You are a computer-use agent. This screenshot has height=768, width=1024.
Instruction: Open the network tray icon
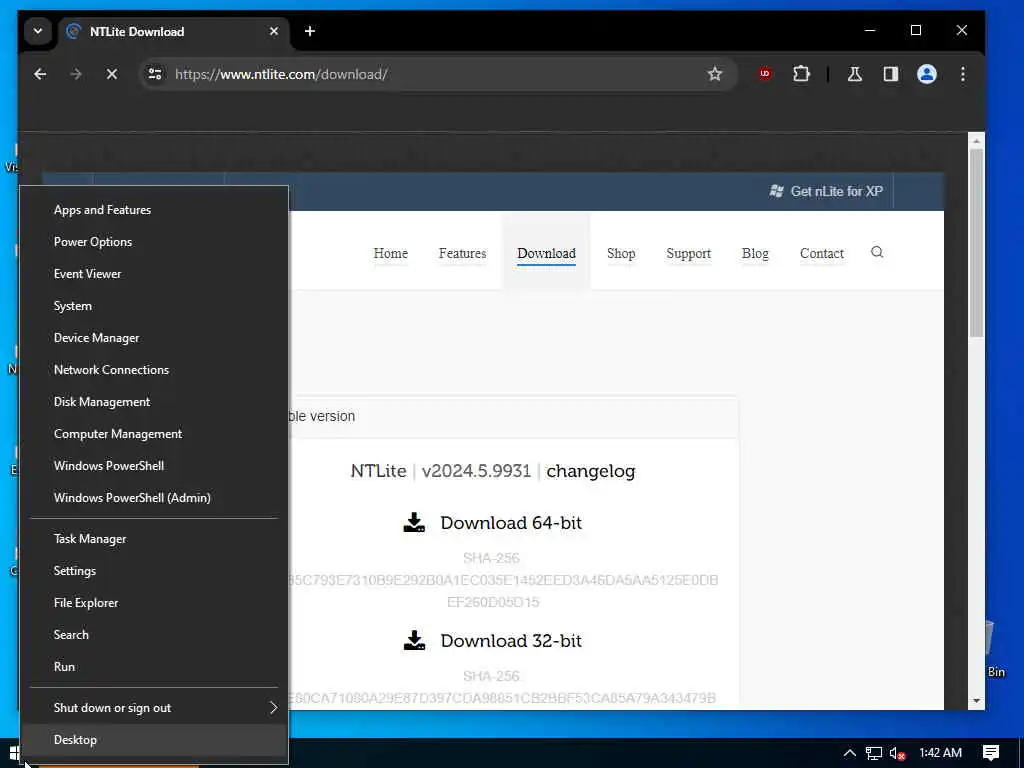[874, 753]
